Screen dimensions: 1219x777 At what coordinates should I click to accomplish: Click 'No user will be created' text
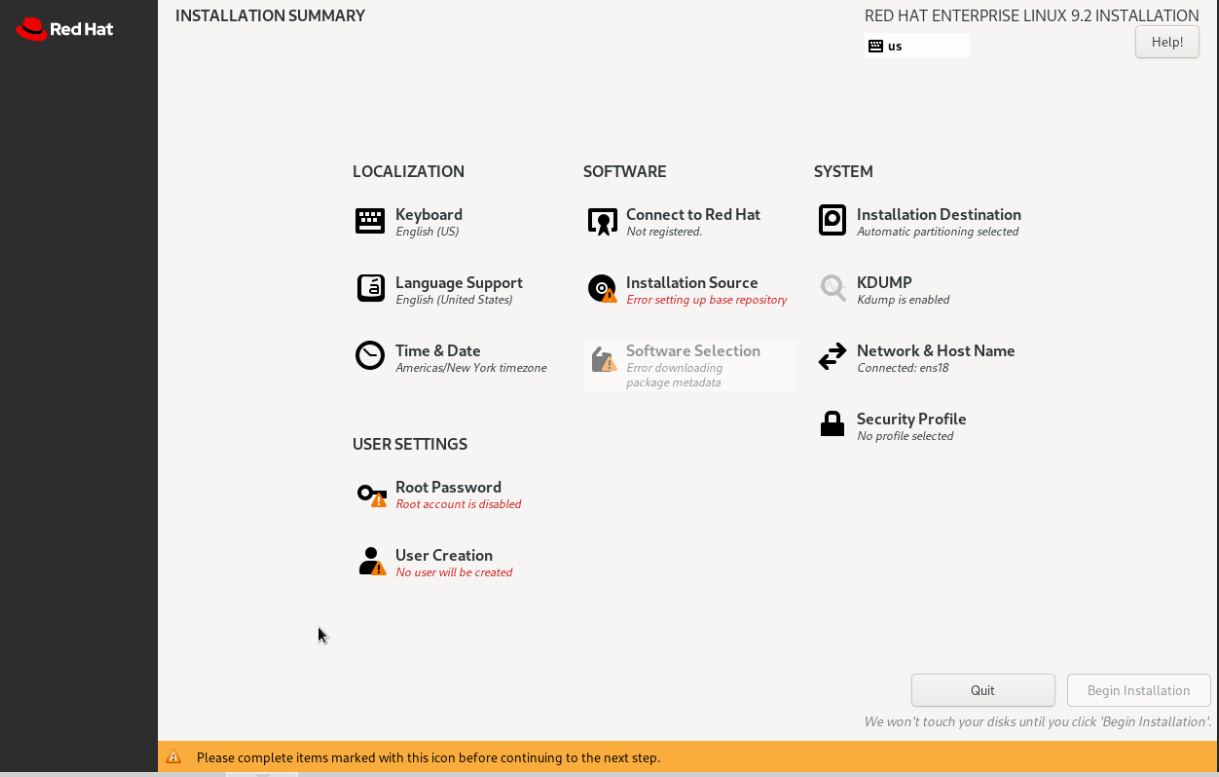coord(454,572)
